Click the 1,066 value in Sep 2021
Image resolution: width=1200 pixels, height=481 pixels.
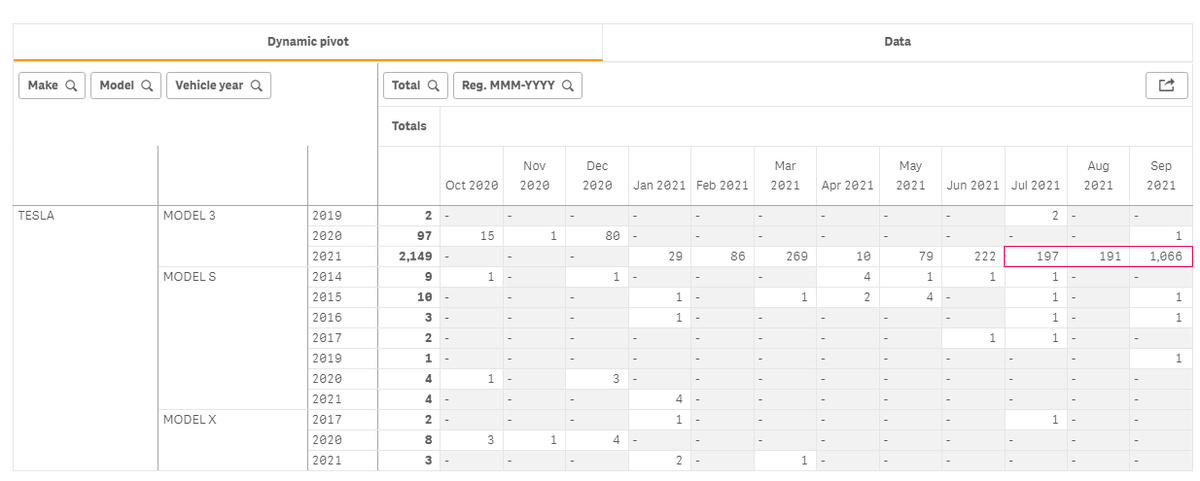1161,256
